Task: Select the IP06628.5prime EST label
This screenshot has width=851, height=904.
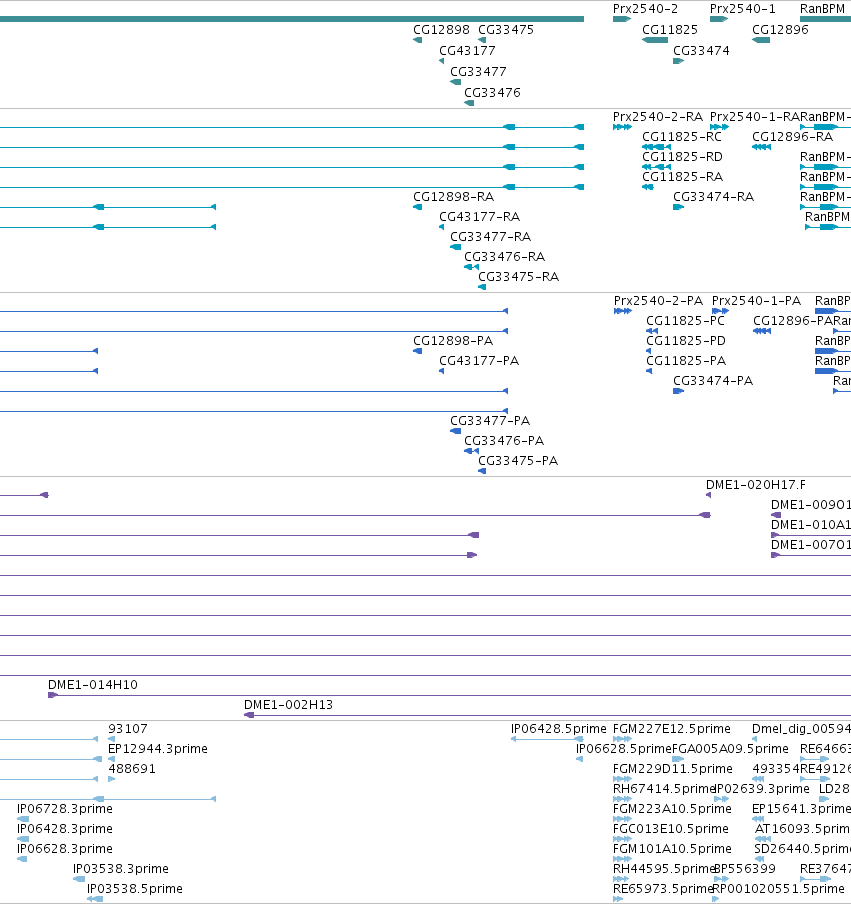Action: 624,749
